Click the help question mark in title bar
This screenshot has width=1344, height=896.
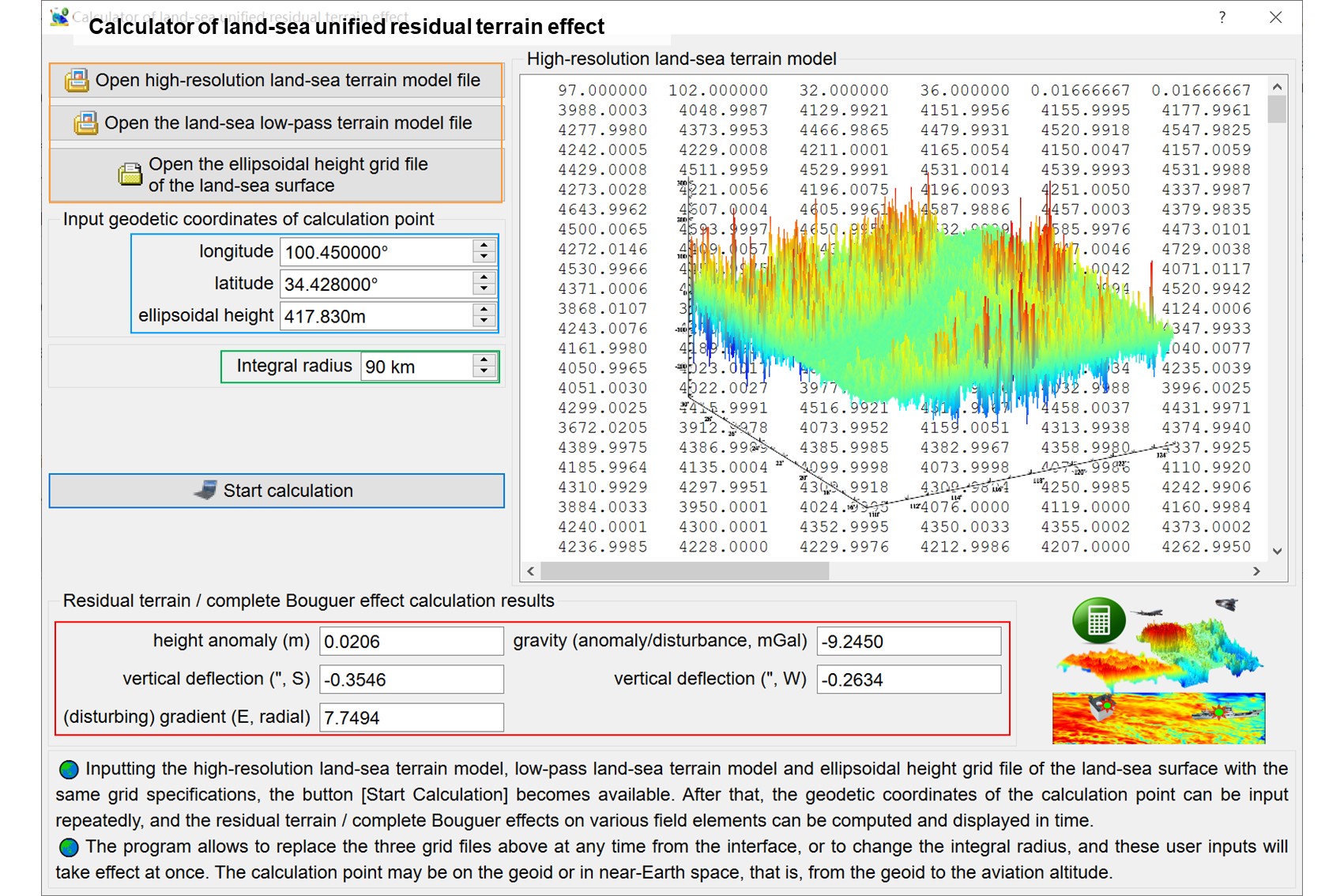(1222, 17)
